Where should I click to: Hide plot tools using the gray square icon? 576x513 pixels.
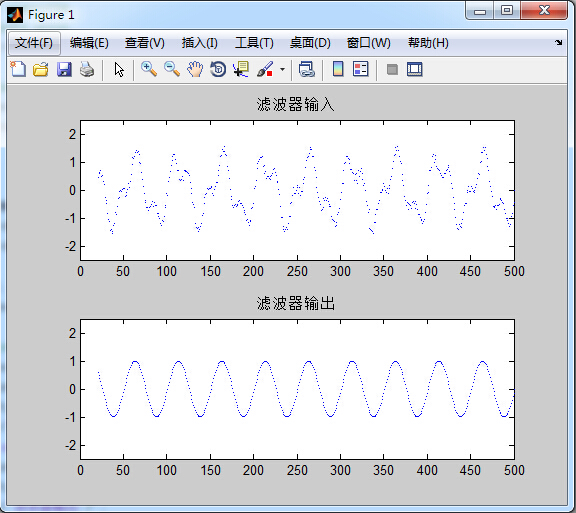[392, 69]
